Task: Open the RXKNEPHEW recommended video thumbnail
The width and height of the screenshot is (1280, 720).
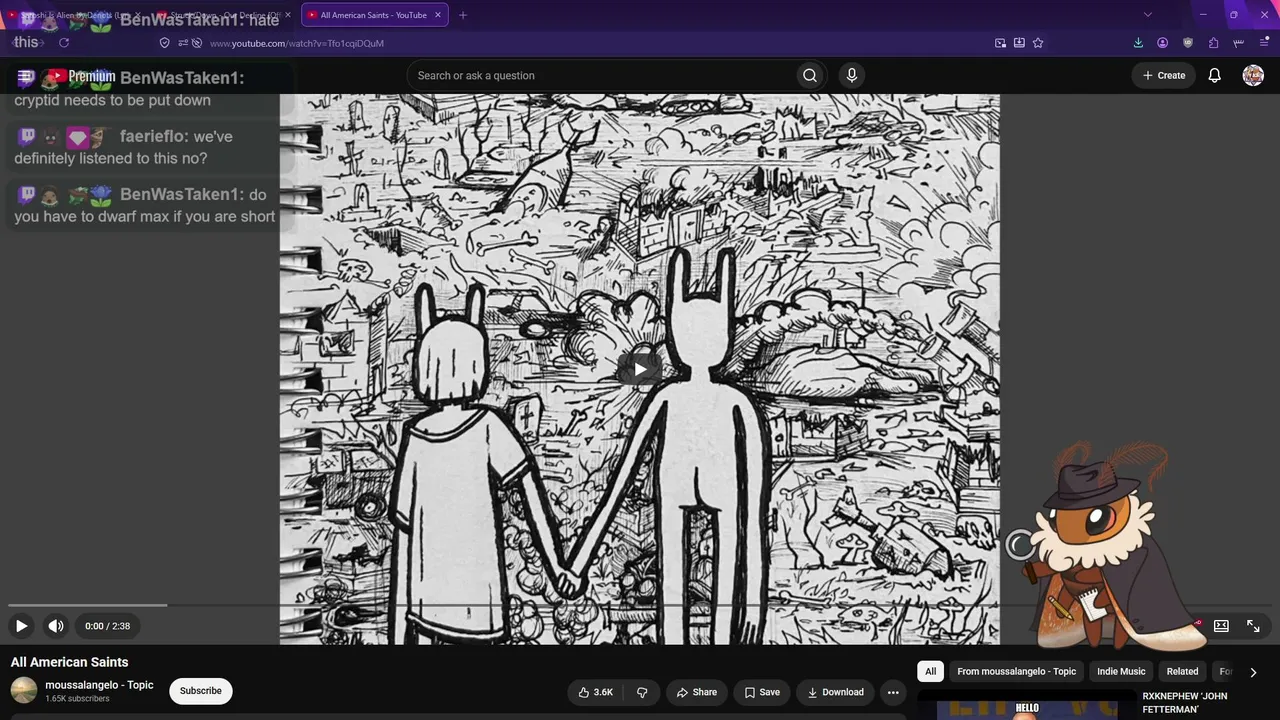Action: 1027,705
